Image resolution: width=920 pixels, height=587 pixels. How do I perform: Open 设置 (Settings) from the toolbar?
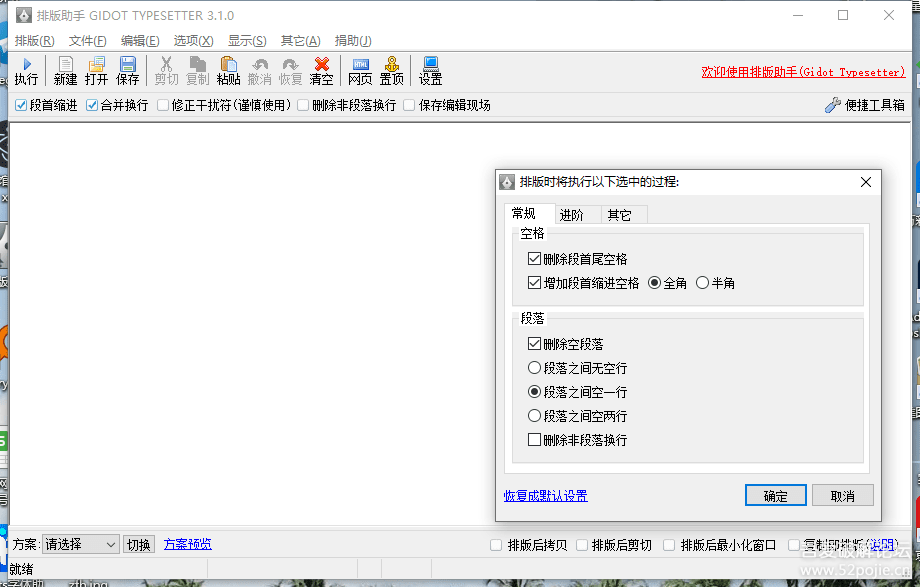[430, 71]
